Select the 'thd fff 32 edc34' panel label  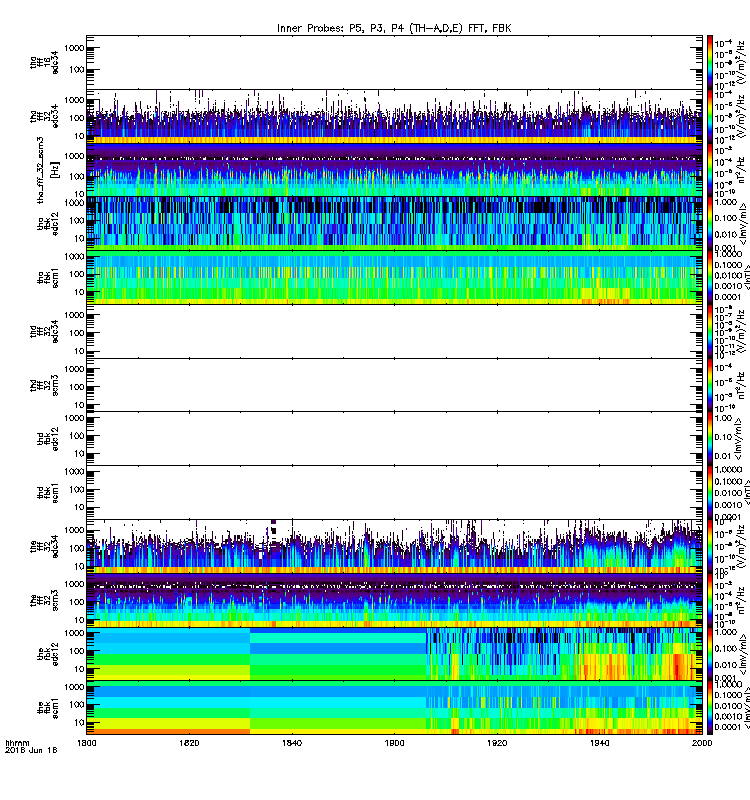44,332
